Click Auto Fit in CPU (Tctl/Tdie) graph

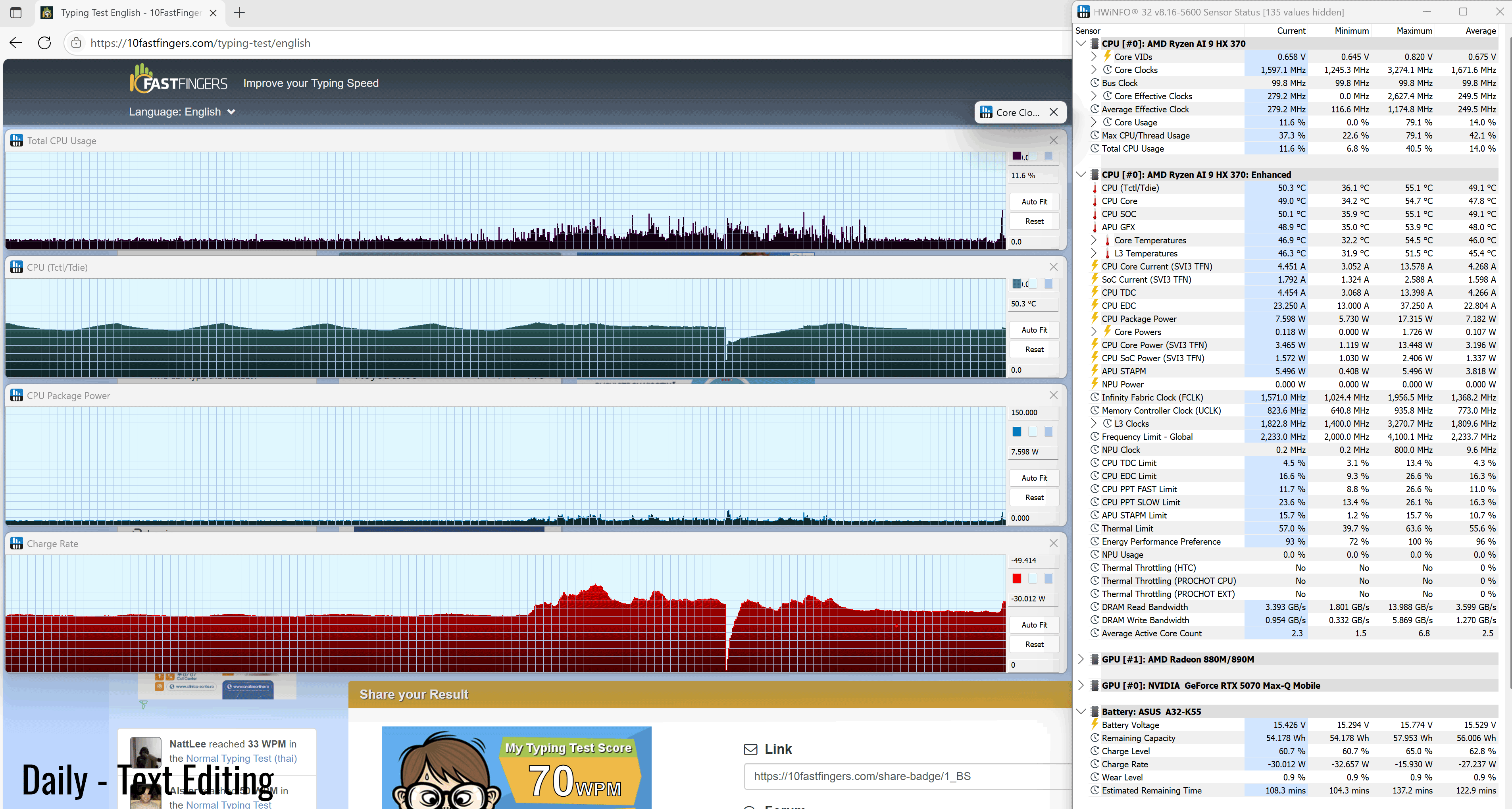point(1034,330)
